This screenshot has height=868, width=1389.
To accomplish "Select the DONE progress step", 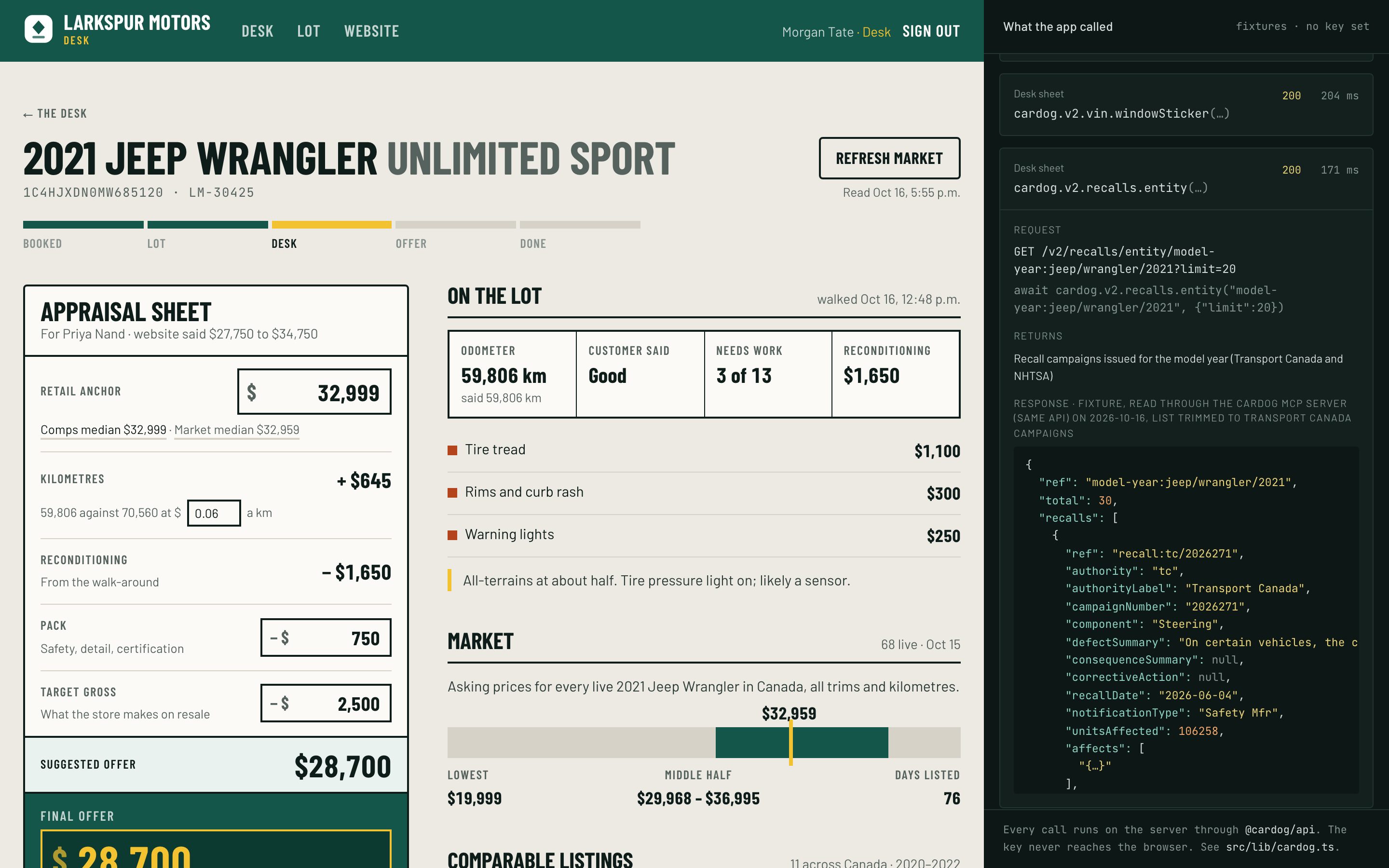I will pos(580,235).
